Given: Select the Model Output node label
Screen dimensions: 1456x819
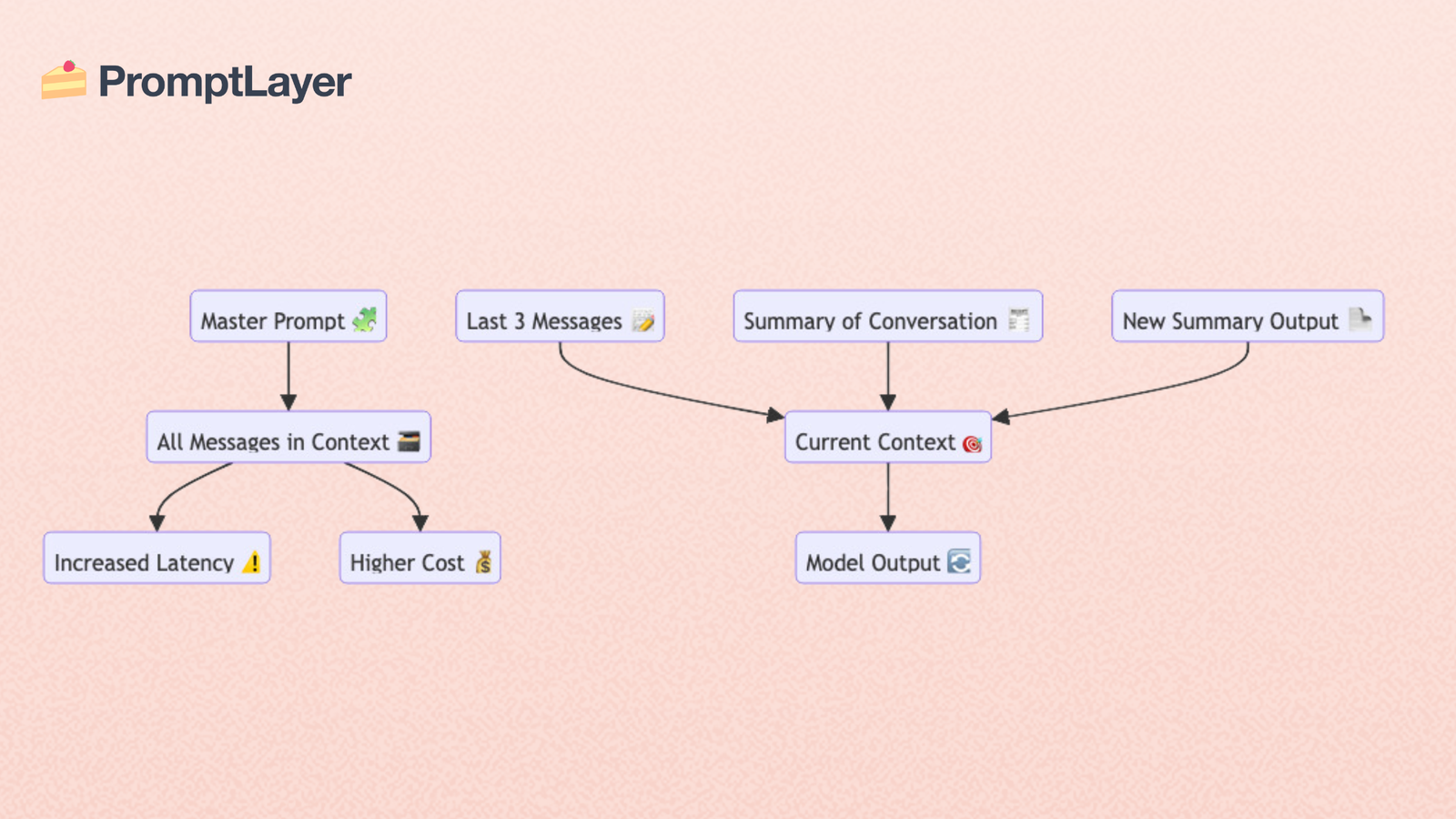Looking at the screenshot, I should 872,563.
